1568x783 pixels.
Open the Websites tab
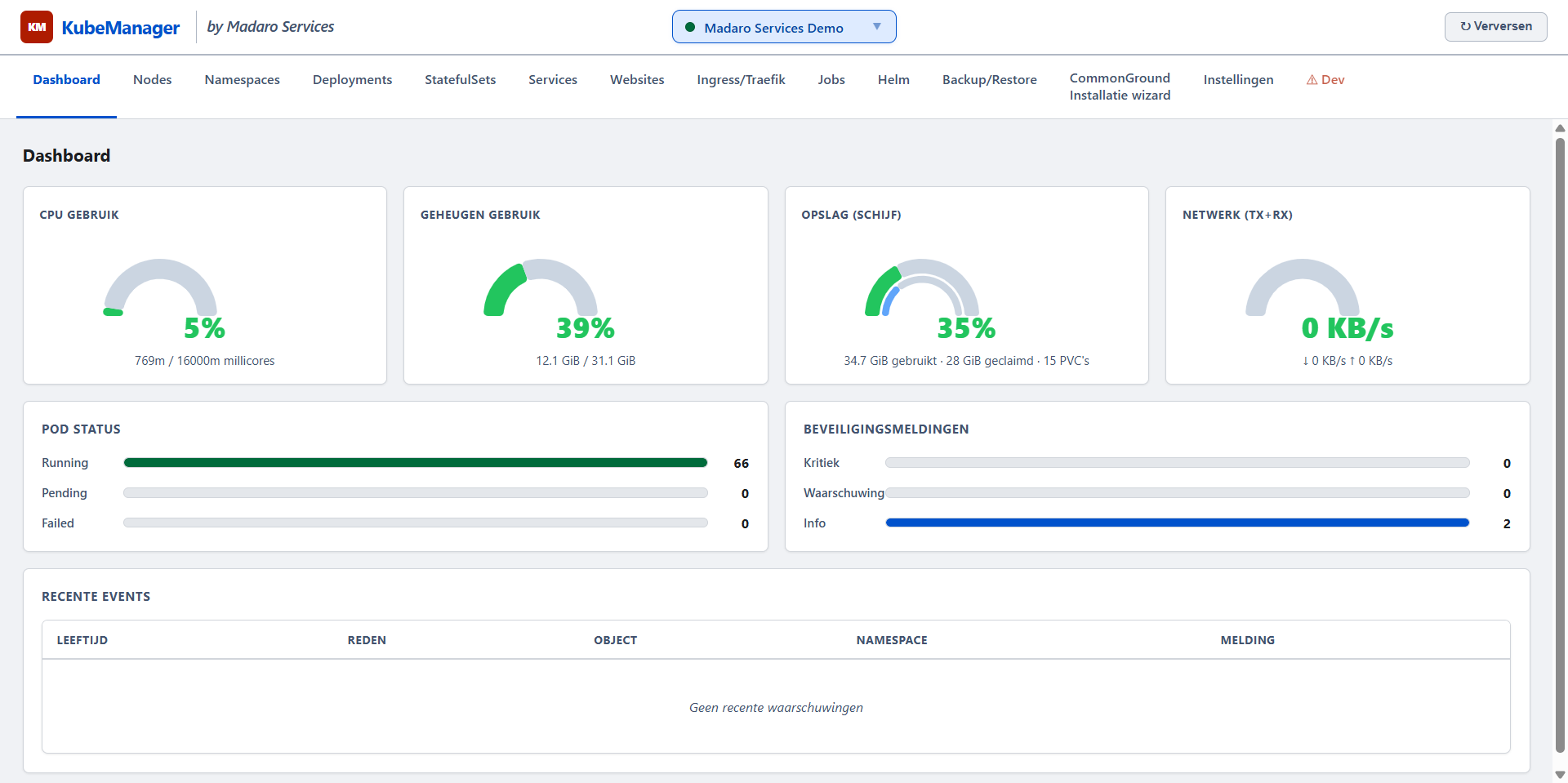coord(637,80)
